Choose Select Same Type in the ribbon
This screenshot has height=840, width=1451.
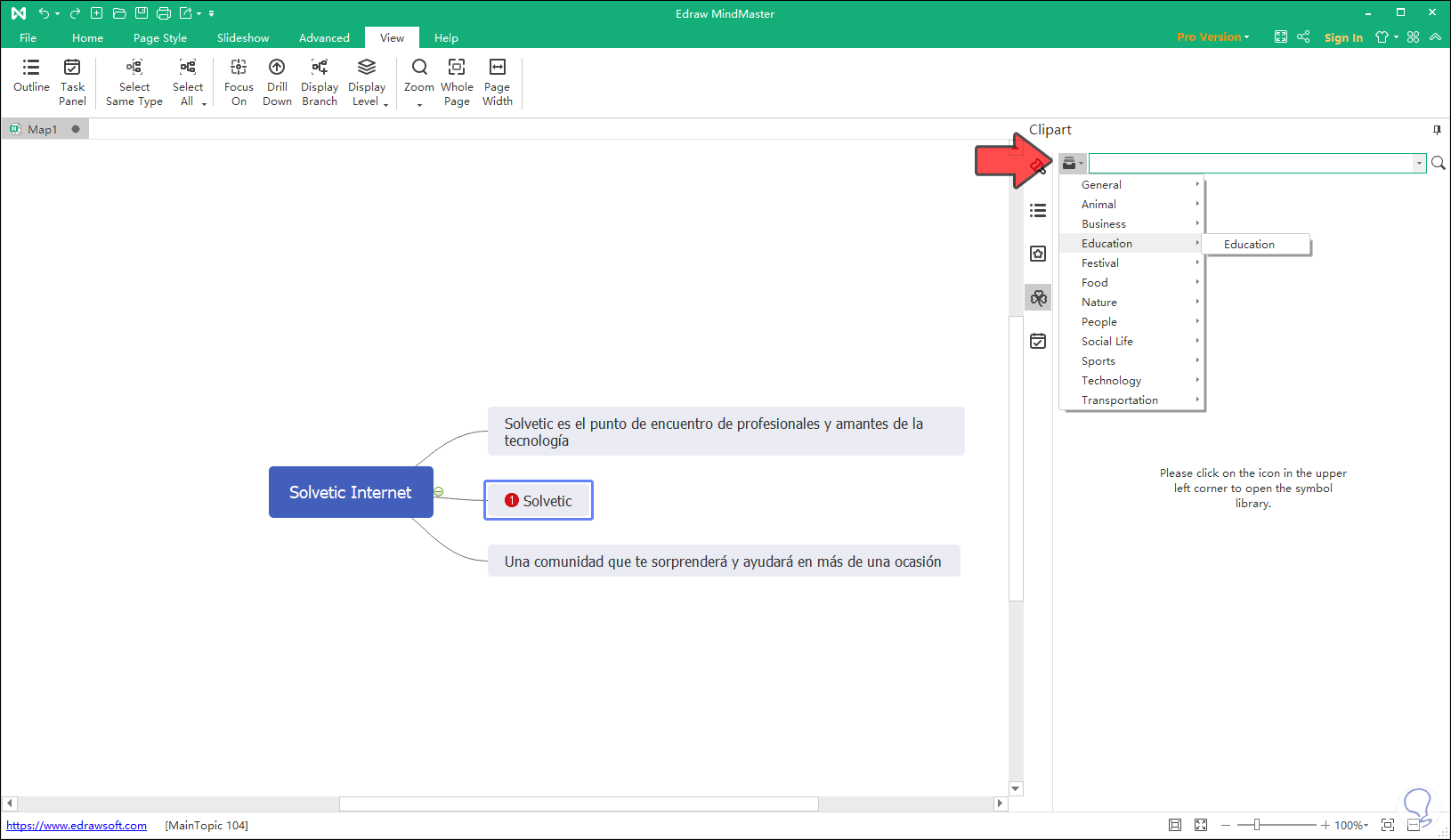click(x=134, y=82)
